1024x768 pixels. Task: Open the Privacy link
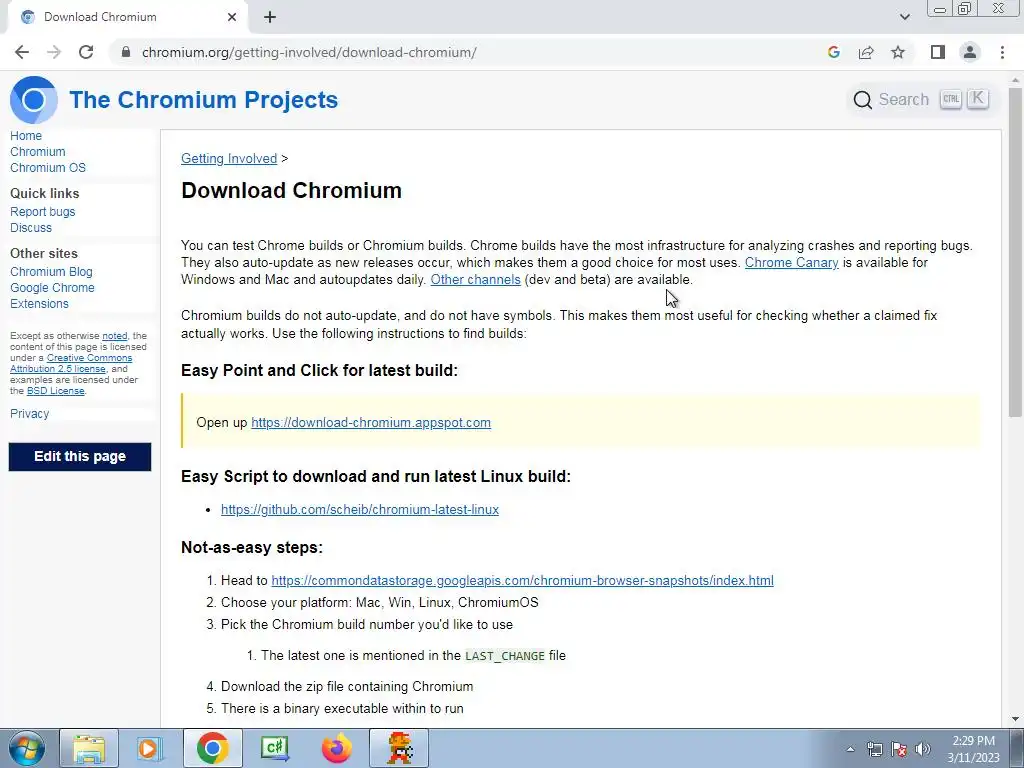(x=29, y=413)
